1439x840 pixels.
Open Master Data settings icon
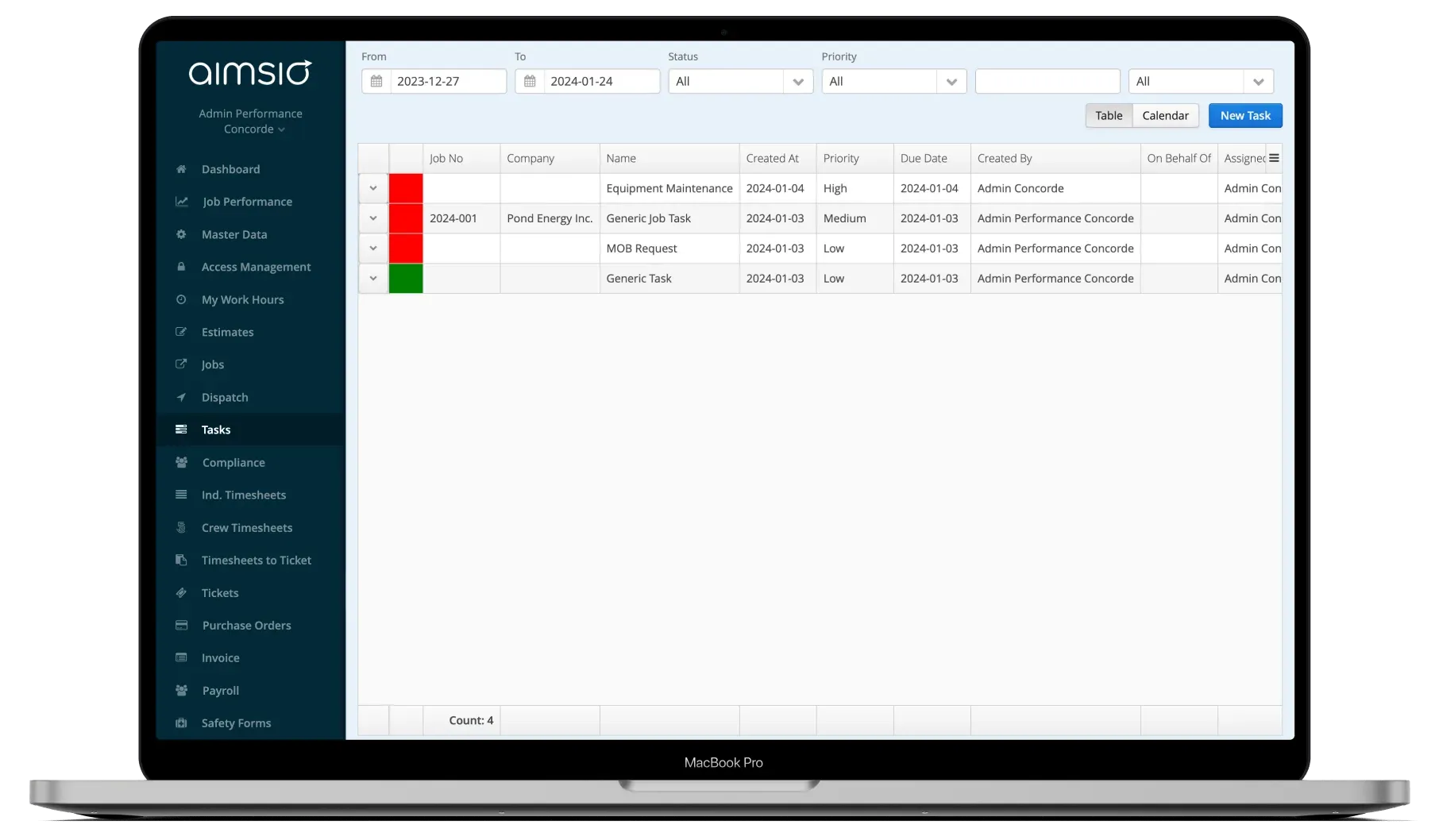coord(182,234)
